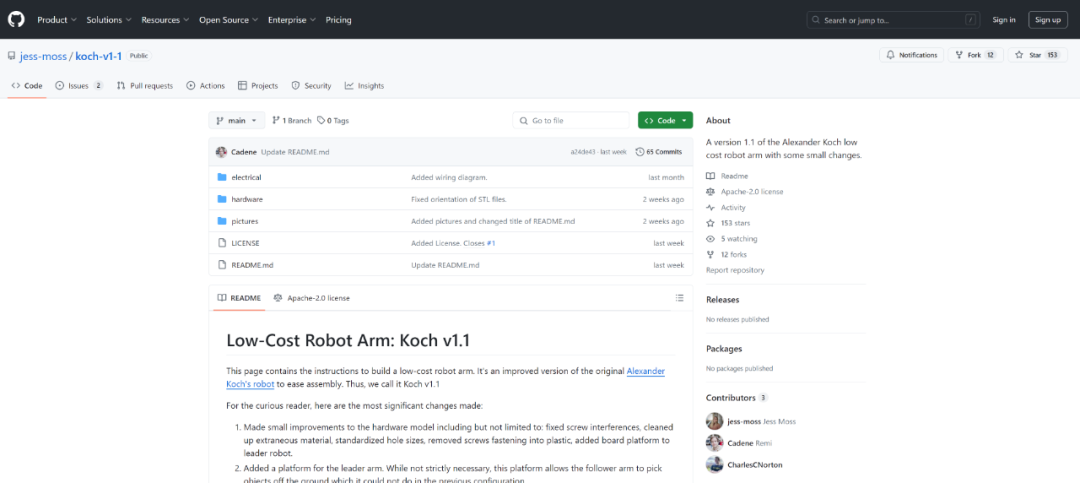Click the Sign up button

(1047, 20)
